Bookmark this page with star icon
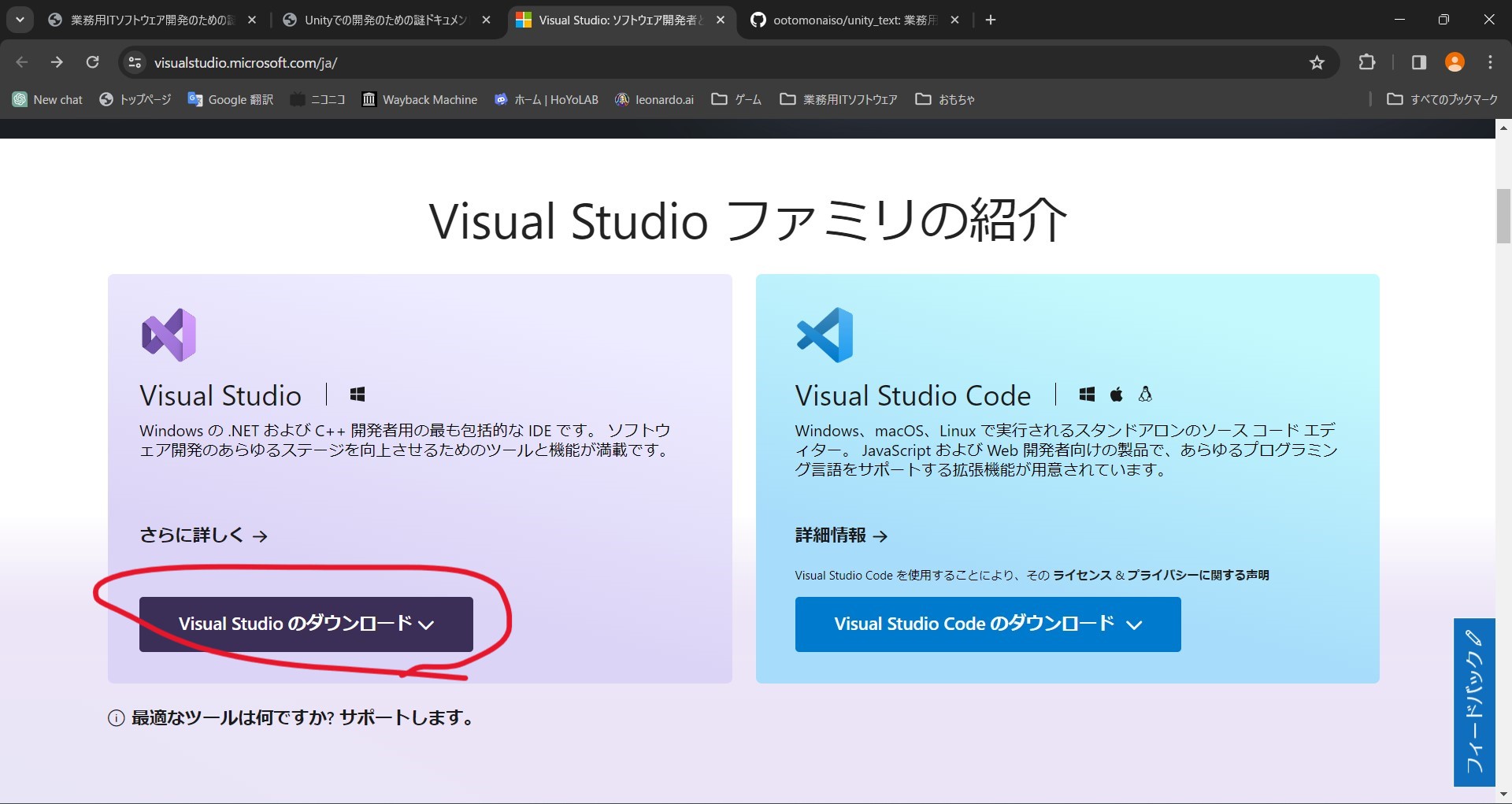 point(1317,62)
